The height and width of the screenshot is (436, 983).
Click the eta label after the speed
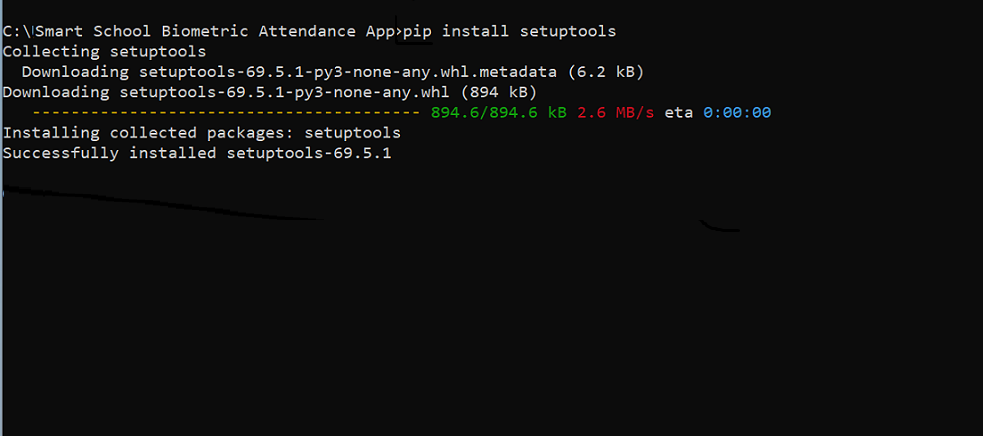click(x=679, y=112)
